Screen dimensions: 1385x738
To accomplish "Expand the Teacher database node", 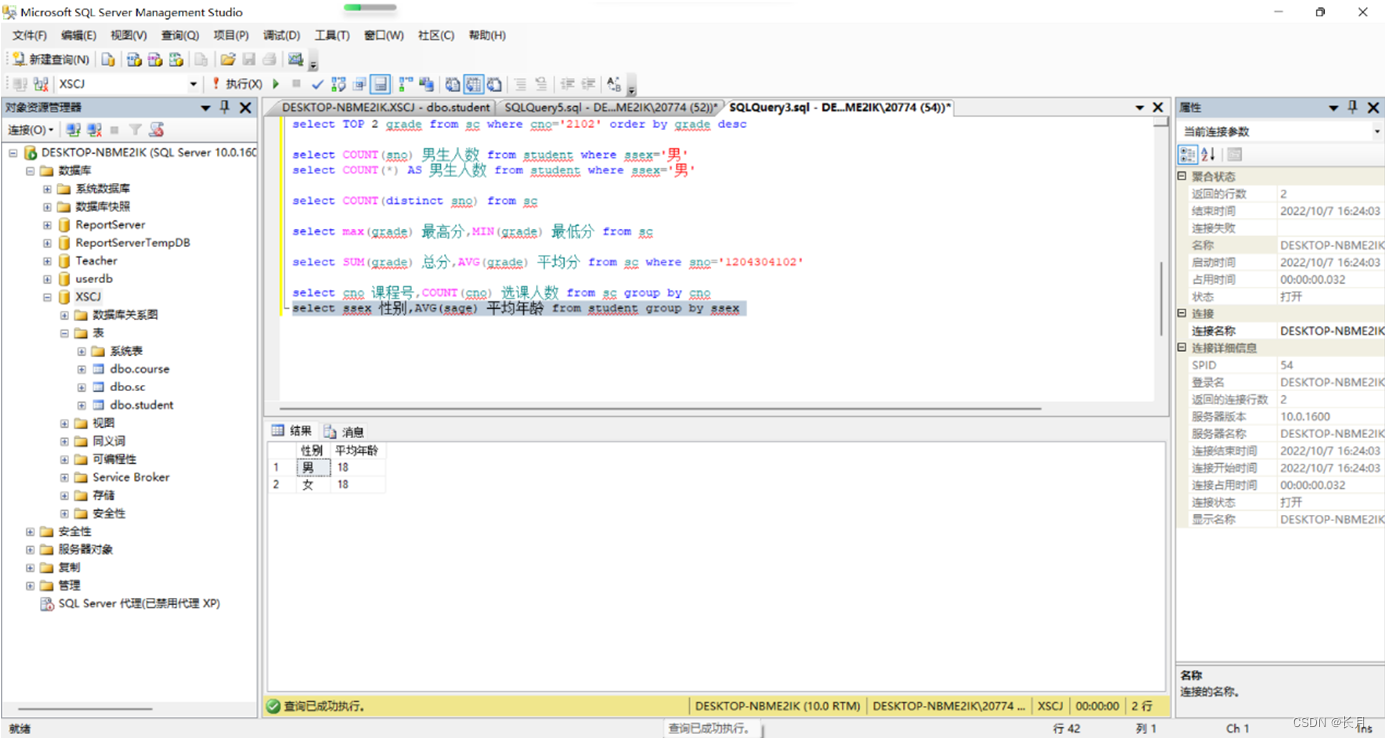I will (47, 261).
